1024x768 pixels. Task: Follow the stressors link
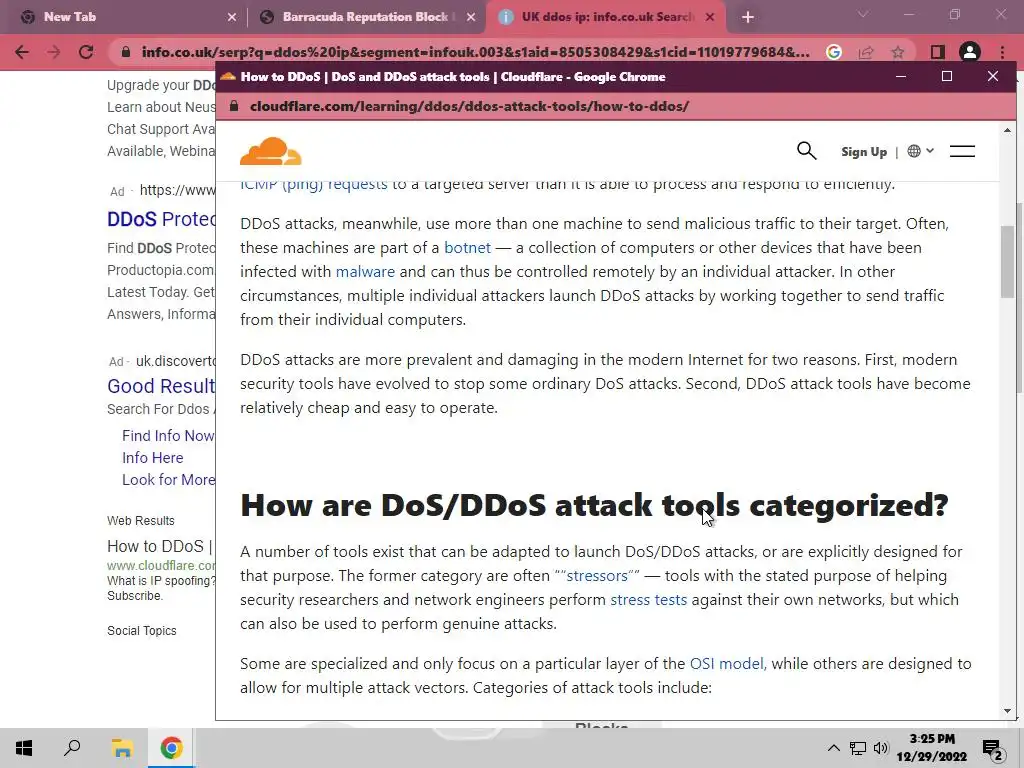click(597, 576)
